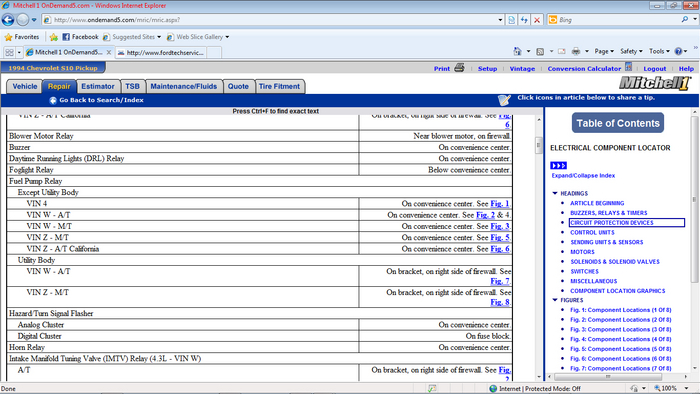
Task: Click the contents pane horizontal scrollbar
Action: [608, 377]
